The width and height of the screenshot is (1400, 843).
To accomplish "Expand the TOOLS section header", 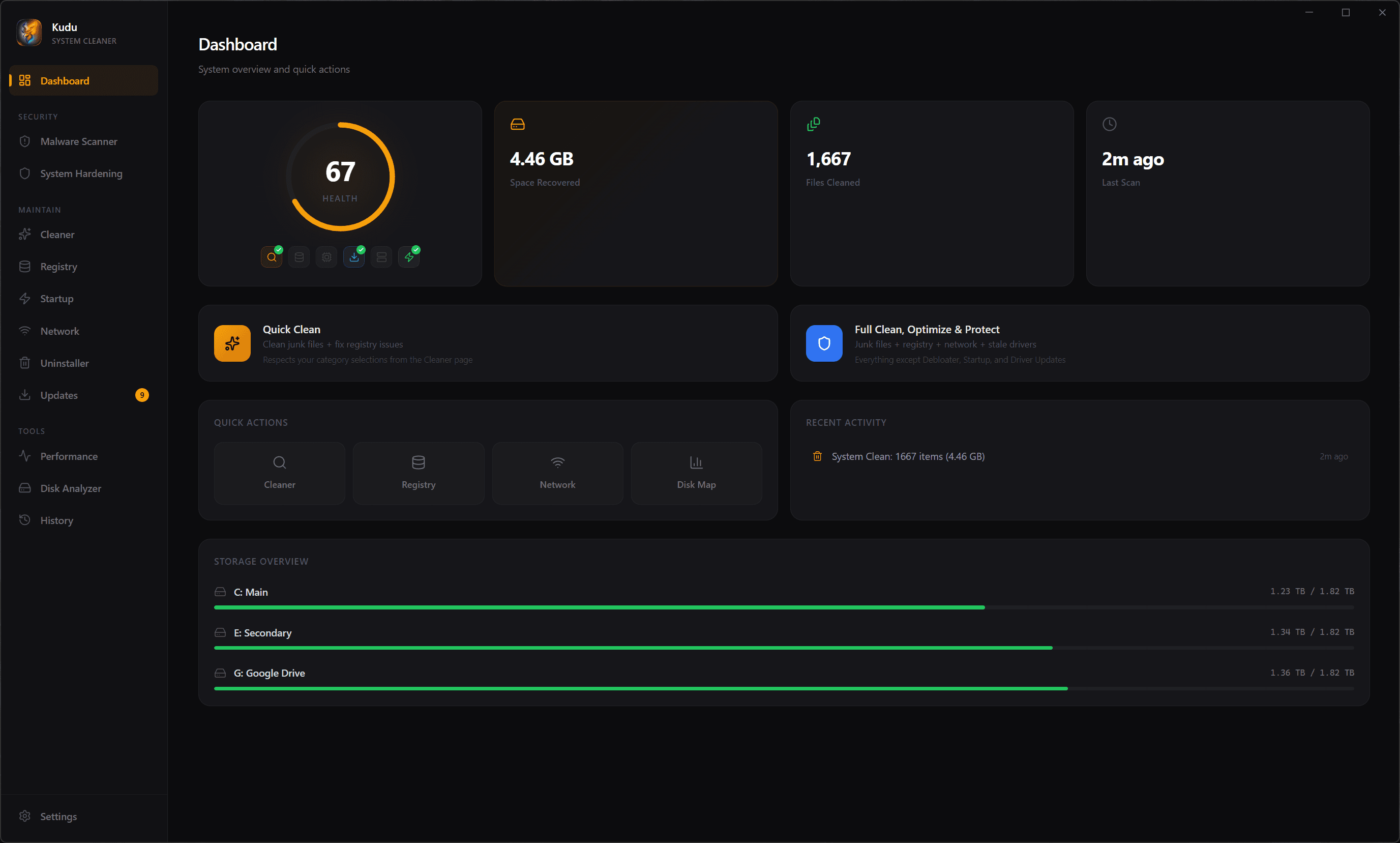I will pos(32,430).
